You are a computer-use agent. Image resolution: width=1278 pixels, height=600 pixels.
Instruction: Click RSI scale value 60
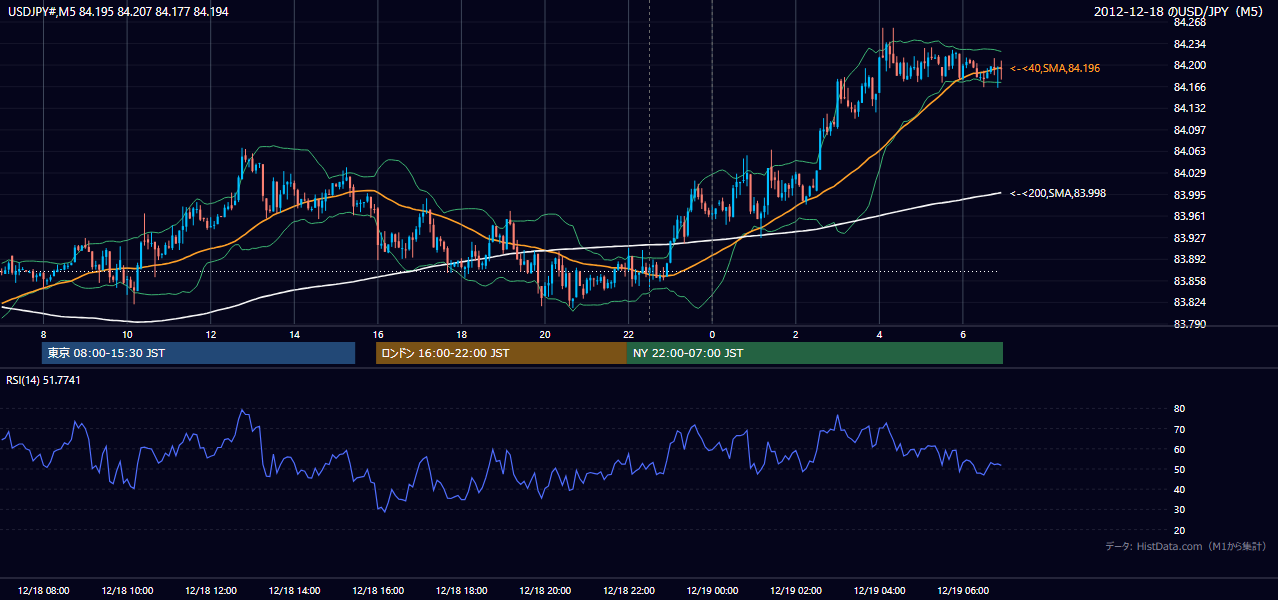click(1179, 450)
